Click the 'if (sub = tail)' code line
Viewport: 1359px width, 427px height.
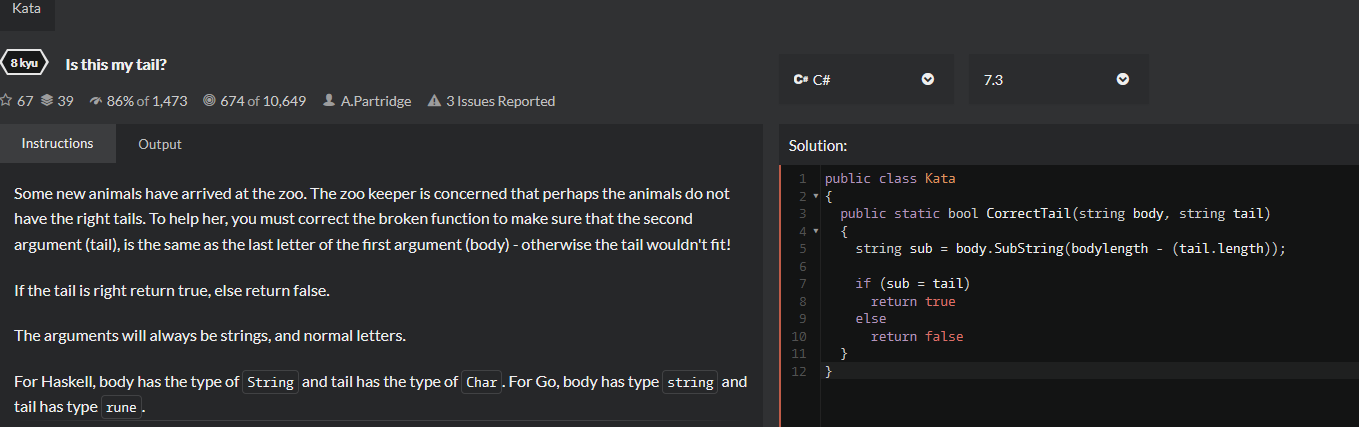913,284
